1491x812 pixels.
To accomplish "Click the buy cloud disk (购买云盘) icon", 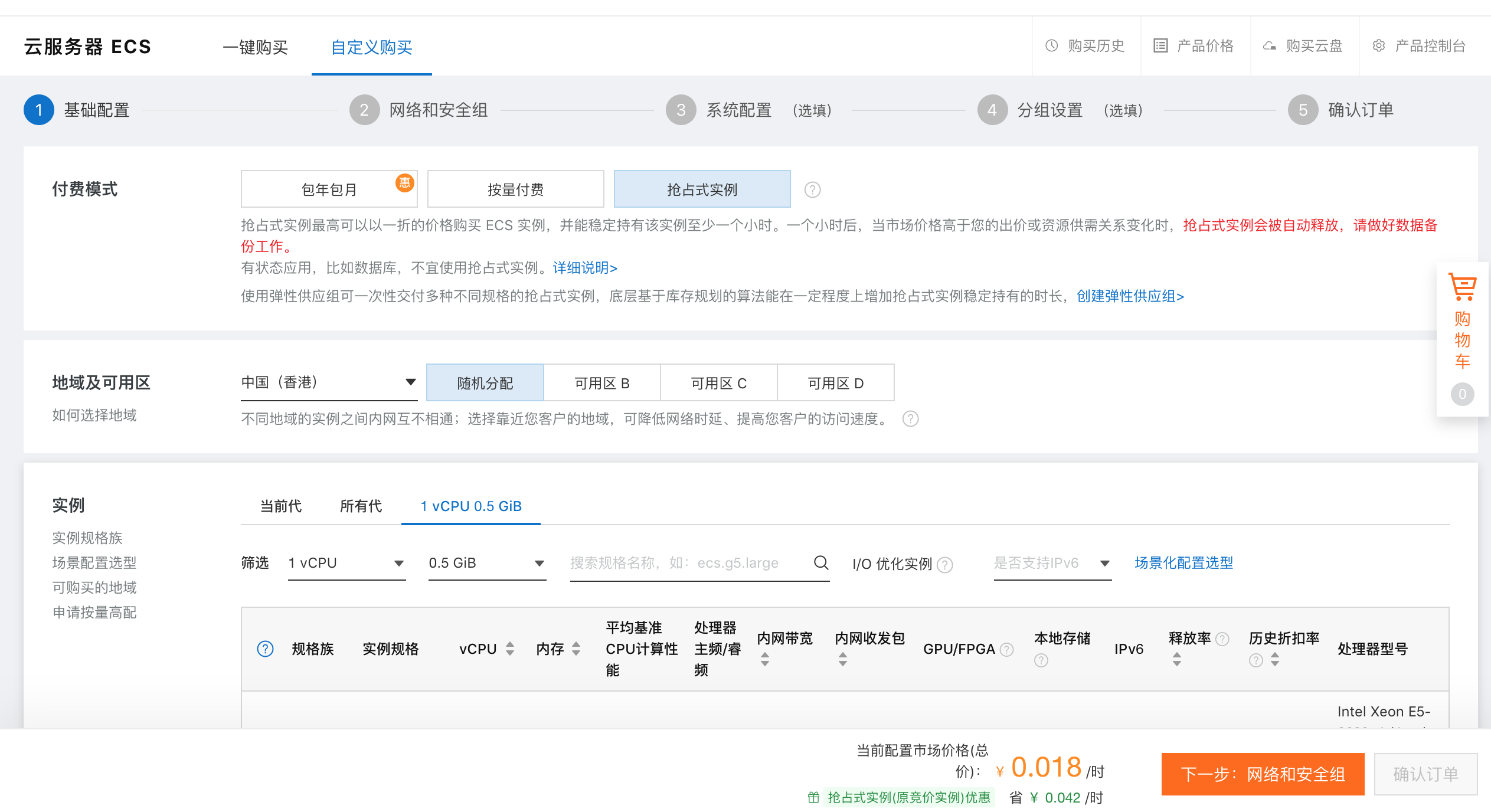I will pyautogui.click(x=1269, y=46).
